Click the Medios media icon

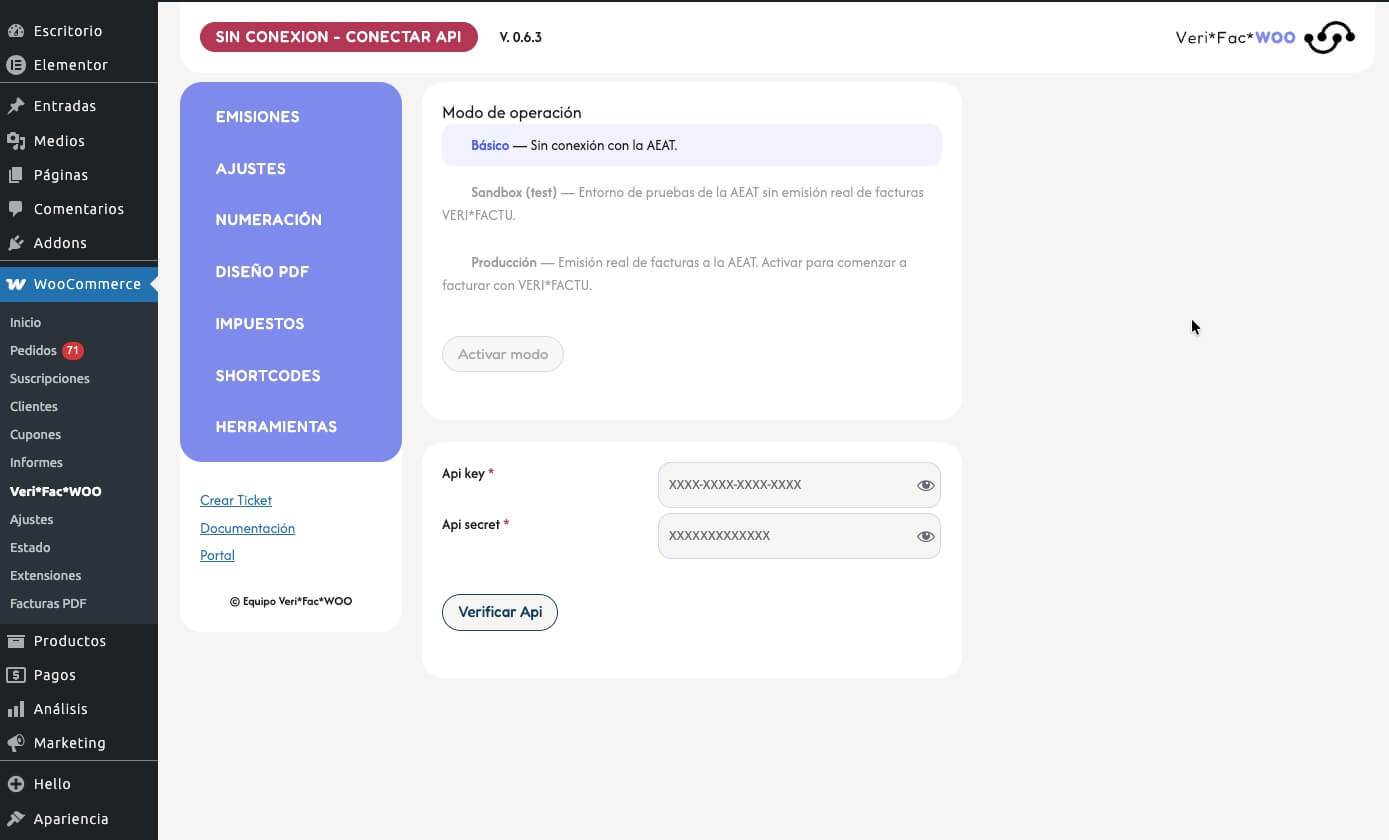(16, 141)
